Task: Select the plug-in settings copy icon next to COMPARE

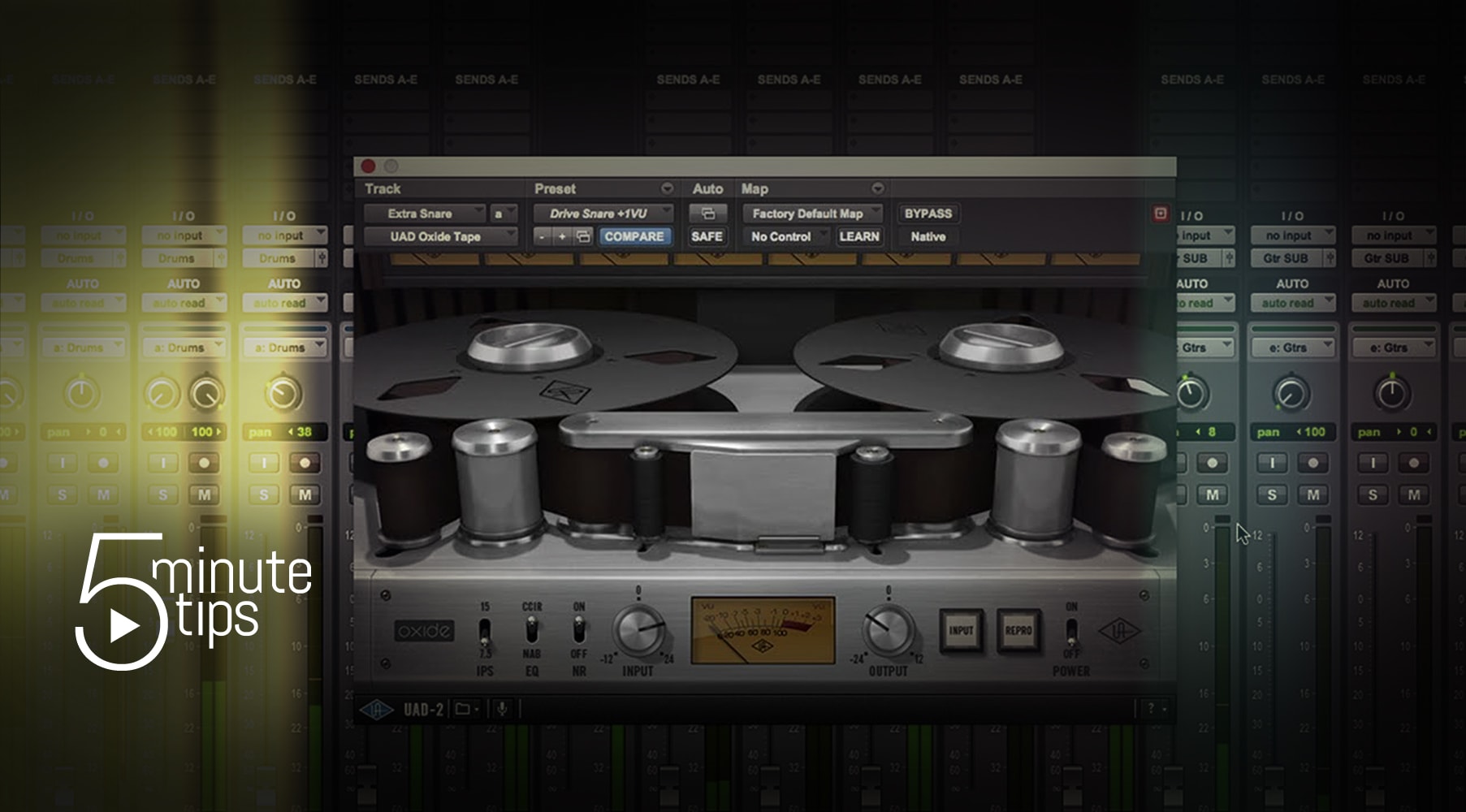Action: point(583,236)
